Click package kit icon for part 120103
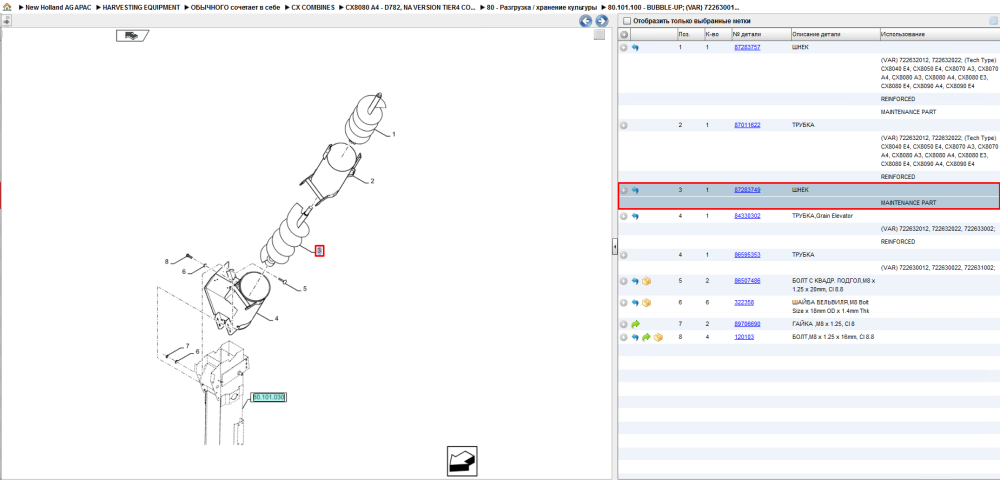 click(x=658, y=337)
